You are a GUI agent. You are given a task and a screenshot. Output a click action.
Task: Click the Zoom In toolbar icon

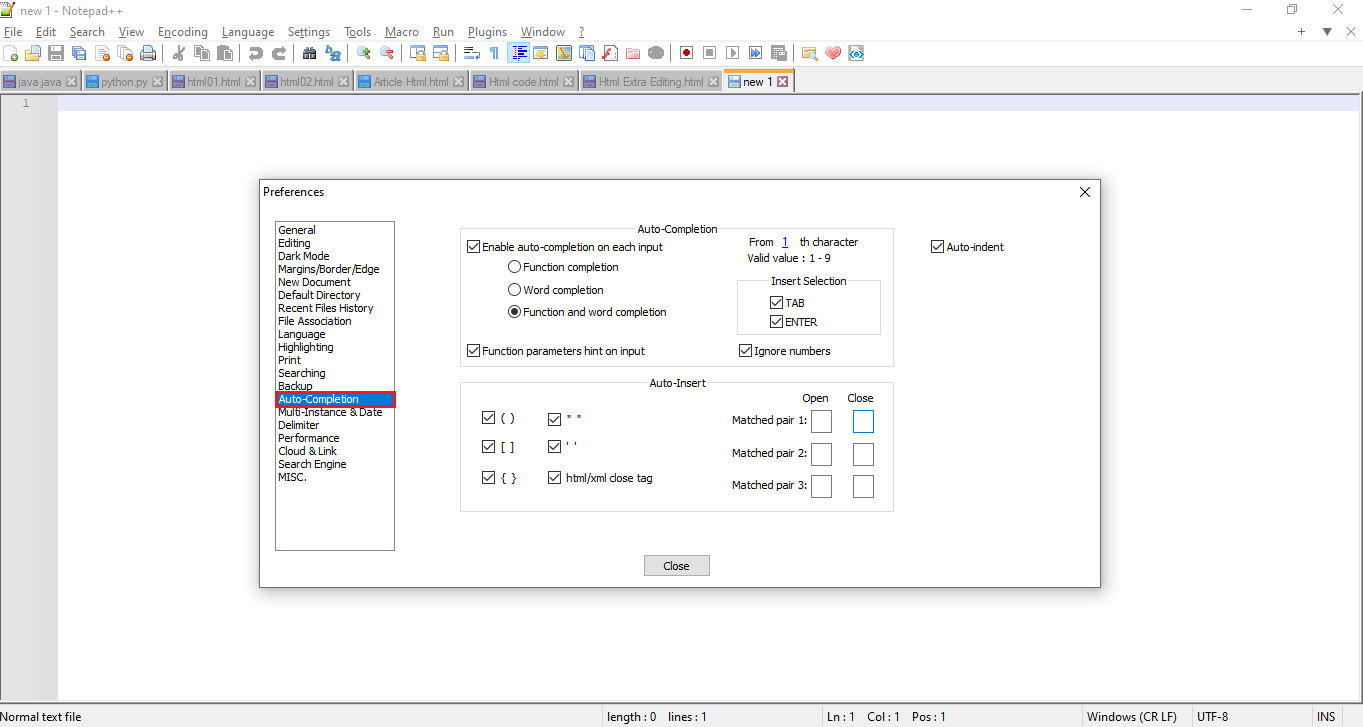(364, 53)
